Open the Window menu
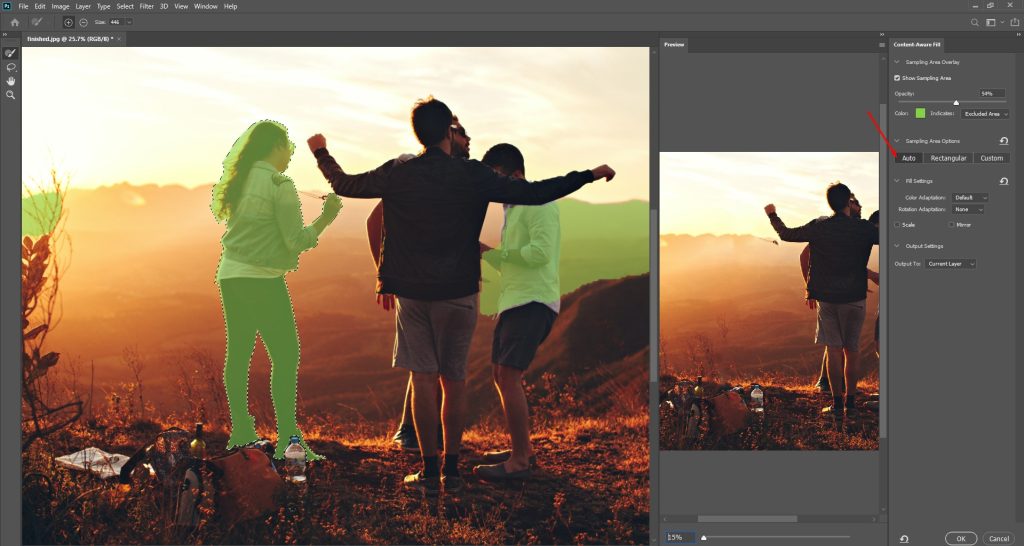 click(206, 7)
